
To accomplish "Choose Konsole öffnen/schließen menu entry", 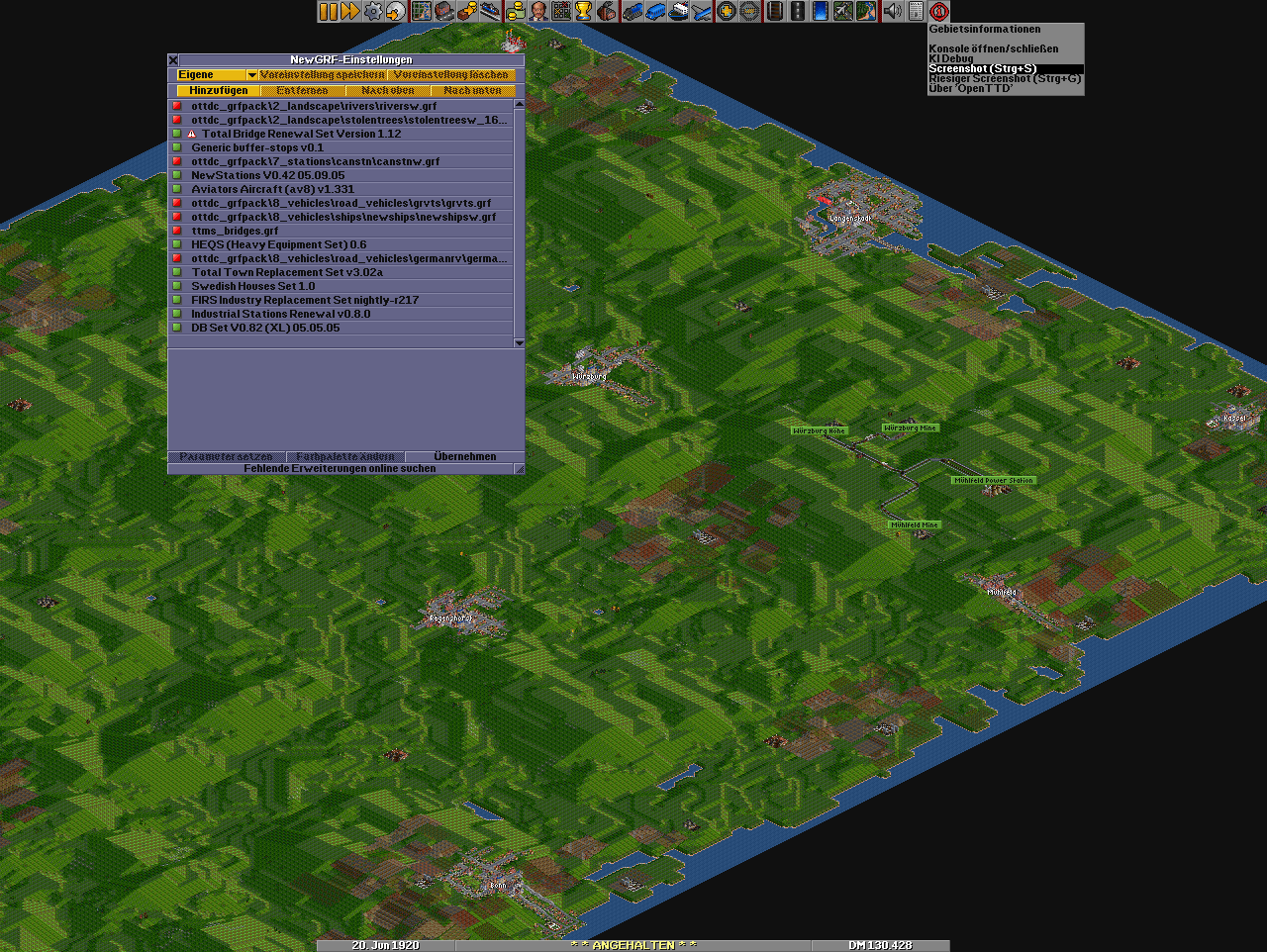I will click(x=993, y=48).
